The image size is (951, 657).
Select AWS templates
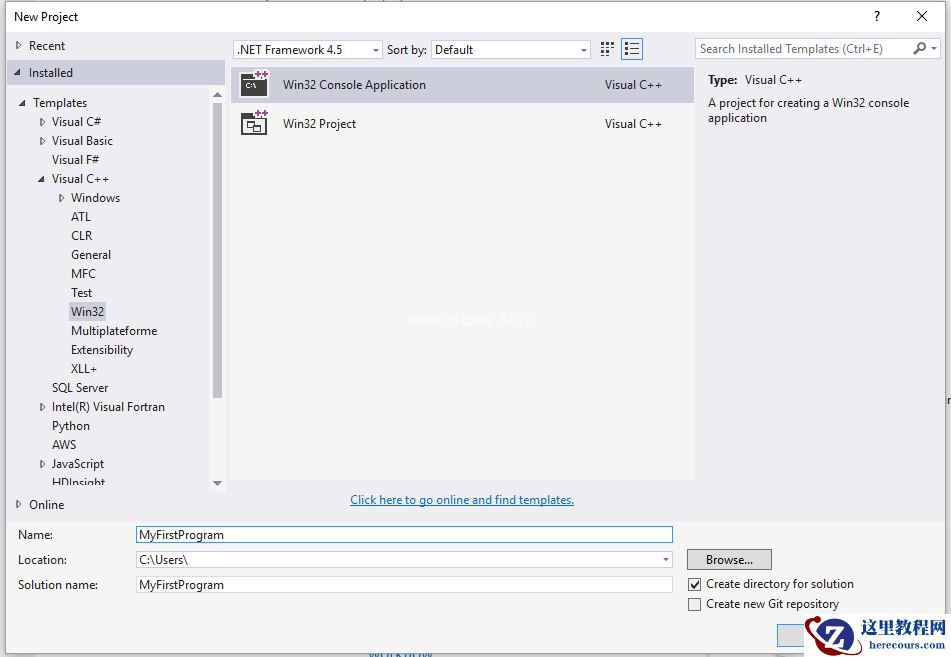64,445
